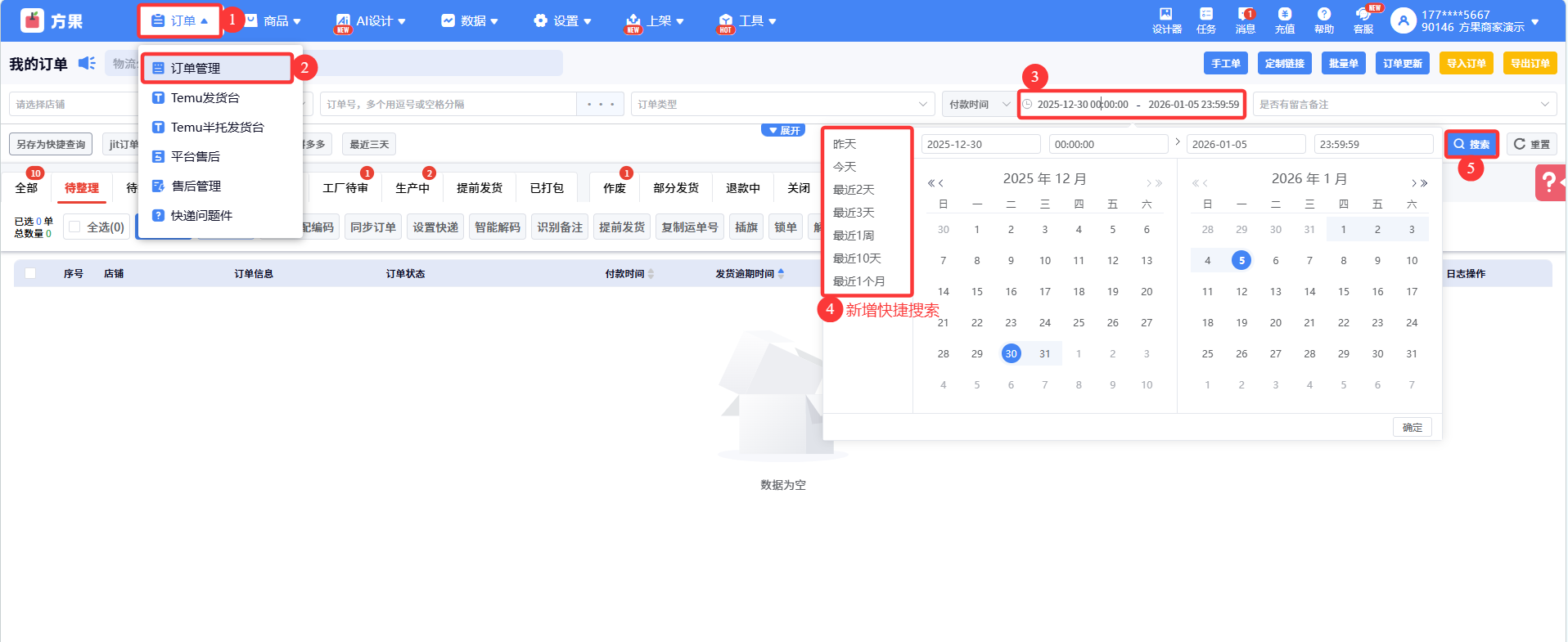Screen dimensions: 1568x642
Task: Click the speaker announcement icon beside 我的订单
Action: [87, 64]
